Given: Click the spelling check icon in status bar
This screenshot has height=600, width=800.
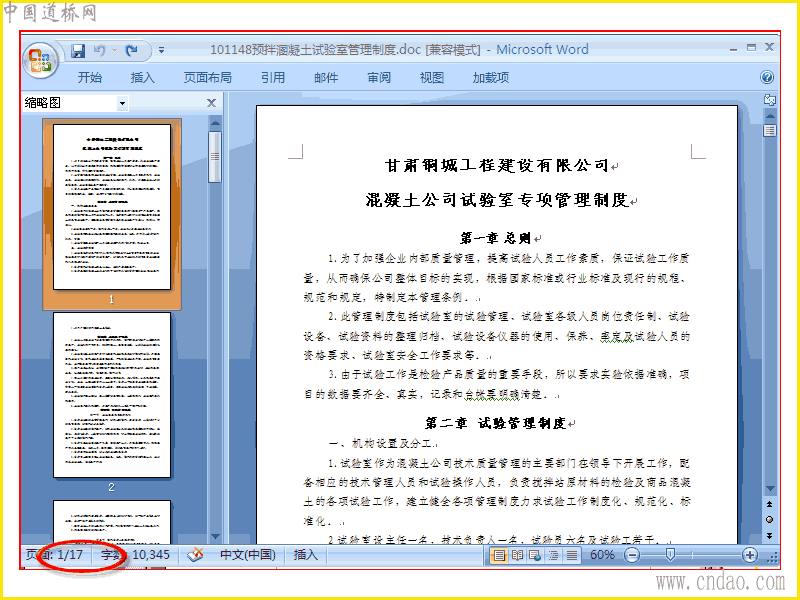Looking at the screenshot, I should tap(195, 555).
